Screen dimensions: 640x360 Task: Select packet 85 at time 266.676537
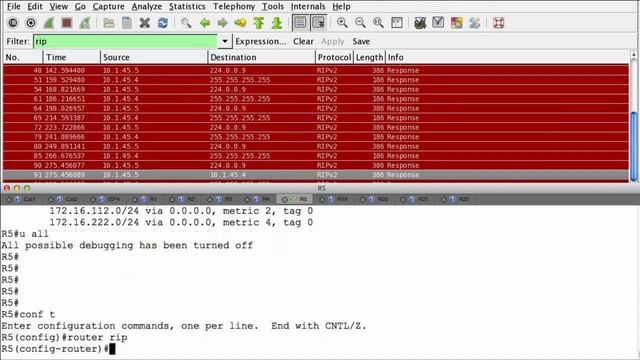tap(316, 156)
